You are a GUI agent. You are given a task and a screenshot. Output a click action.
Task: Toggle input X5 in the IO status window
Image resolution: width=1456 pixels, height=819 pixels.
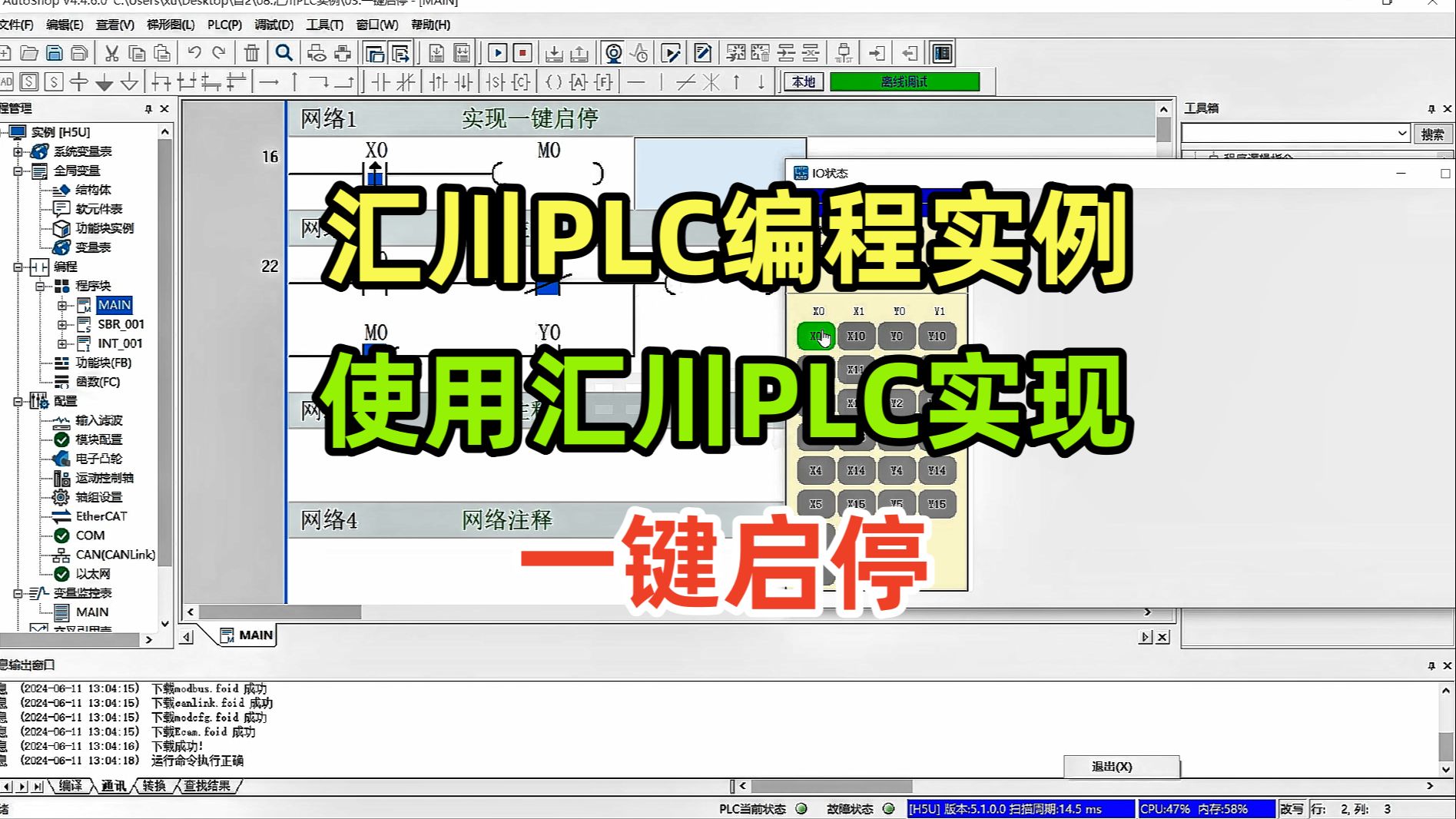pyautogui.click(x=816, y=504)
